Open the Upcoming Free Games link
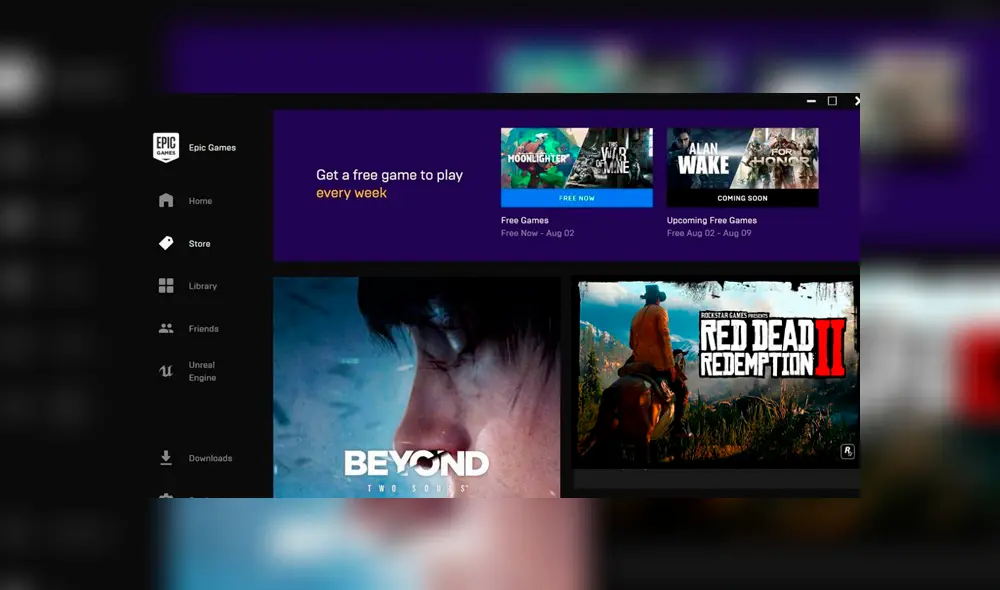1000x590 pixels. (x=712, y=220)
